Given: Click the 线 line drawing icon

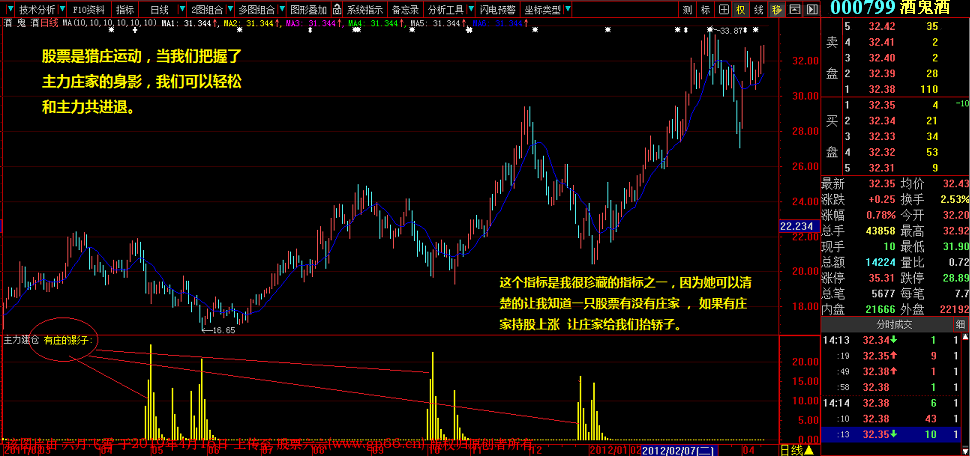Looking at the screenshot, I should pos(759,8).
